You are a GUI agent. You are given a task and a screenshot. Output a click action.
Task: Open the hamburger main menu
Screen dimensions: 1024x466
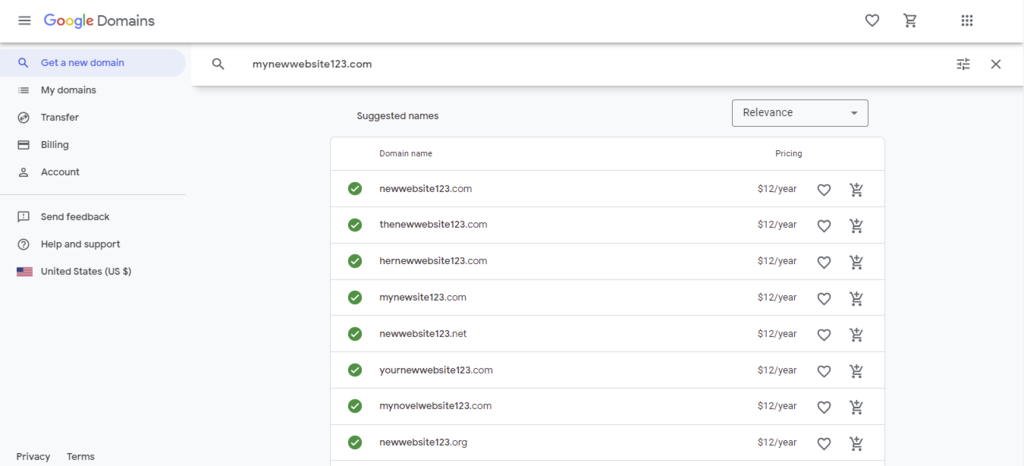pos(25,21)
